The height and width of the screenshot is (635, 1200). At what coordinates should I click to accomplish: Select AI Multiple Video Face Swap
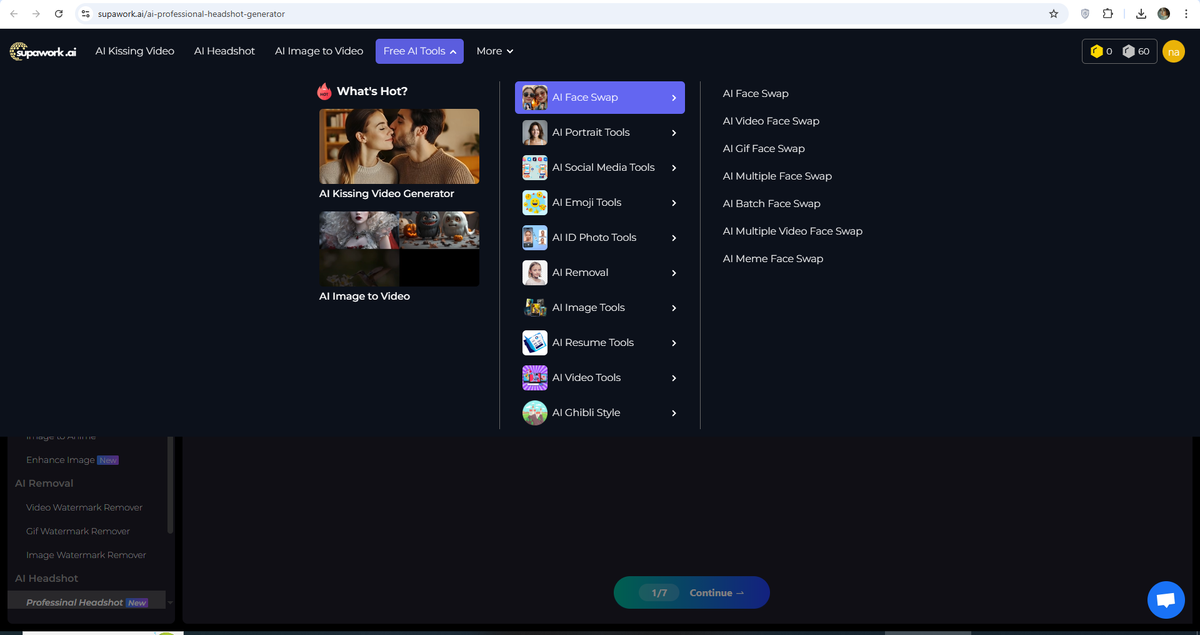coord(793,231)
